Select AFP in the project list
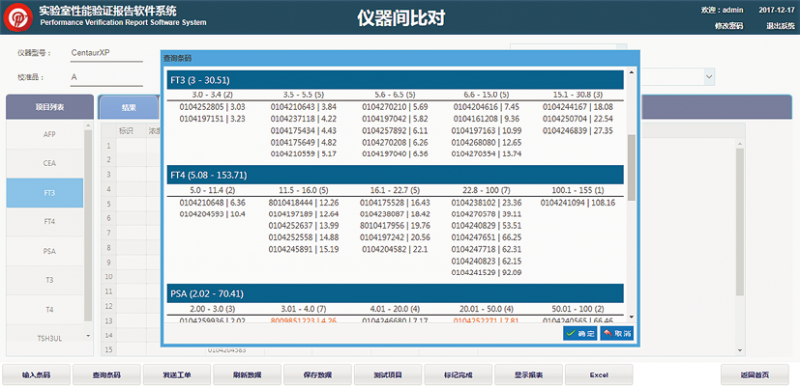The height and width of the screenshot is (387, 800). coord(45,135)
